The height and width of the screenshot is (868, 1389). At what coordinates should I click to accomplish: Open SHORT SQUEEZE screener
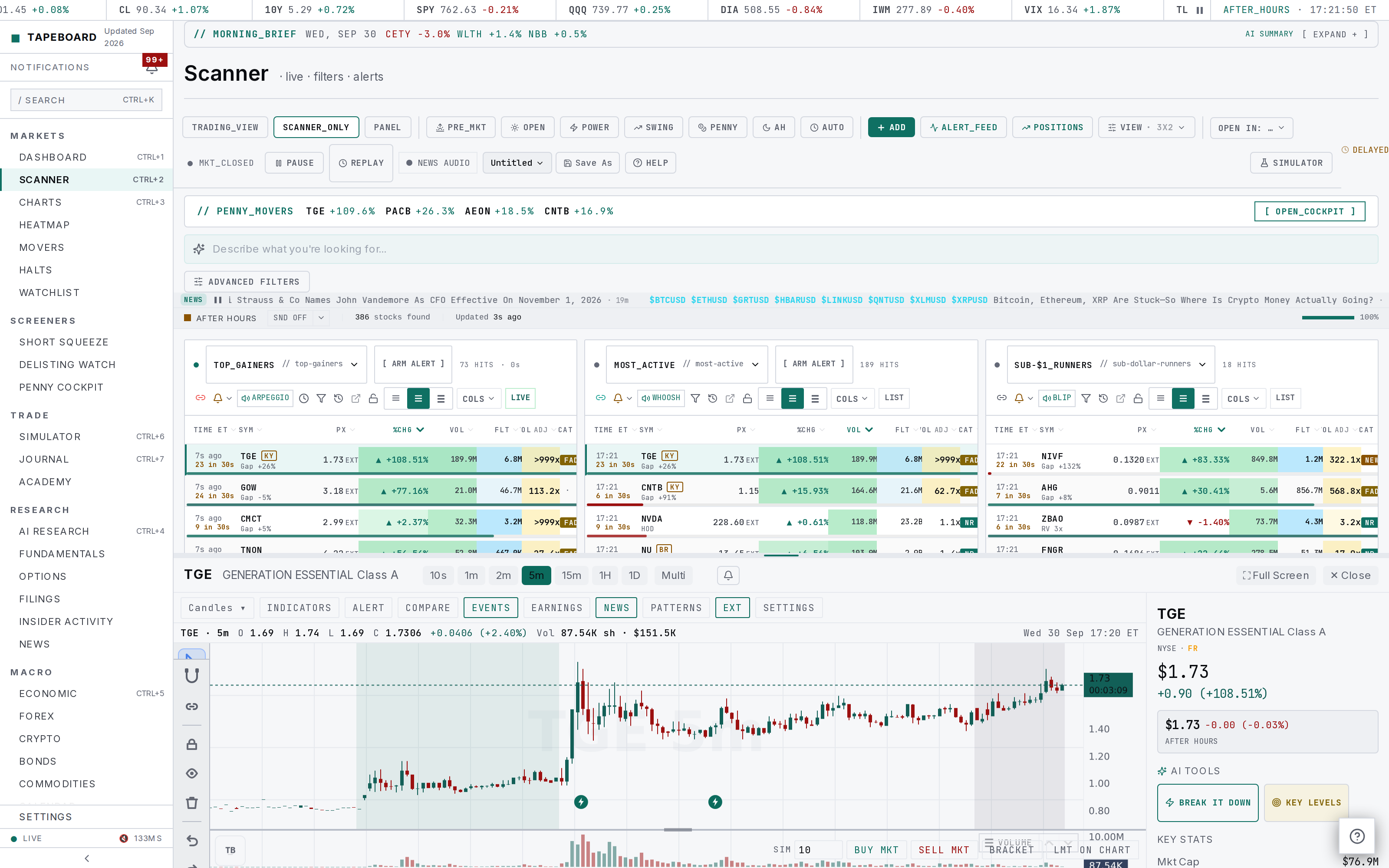tap(87, 342)
